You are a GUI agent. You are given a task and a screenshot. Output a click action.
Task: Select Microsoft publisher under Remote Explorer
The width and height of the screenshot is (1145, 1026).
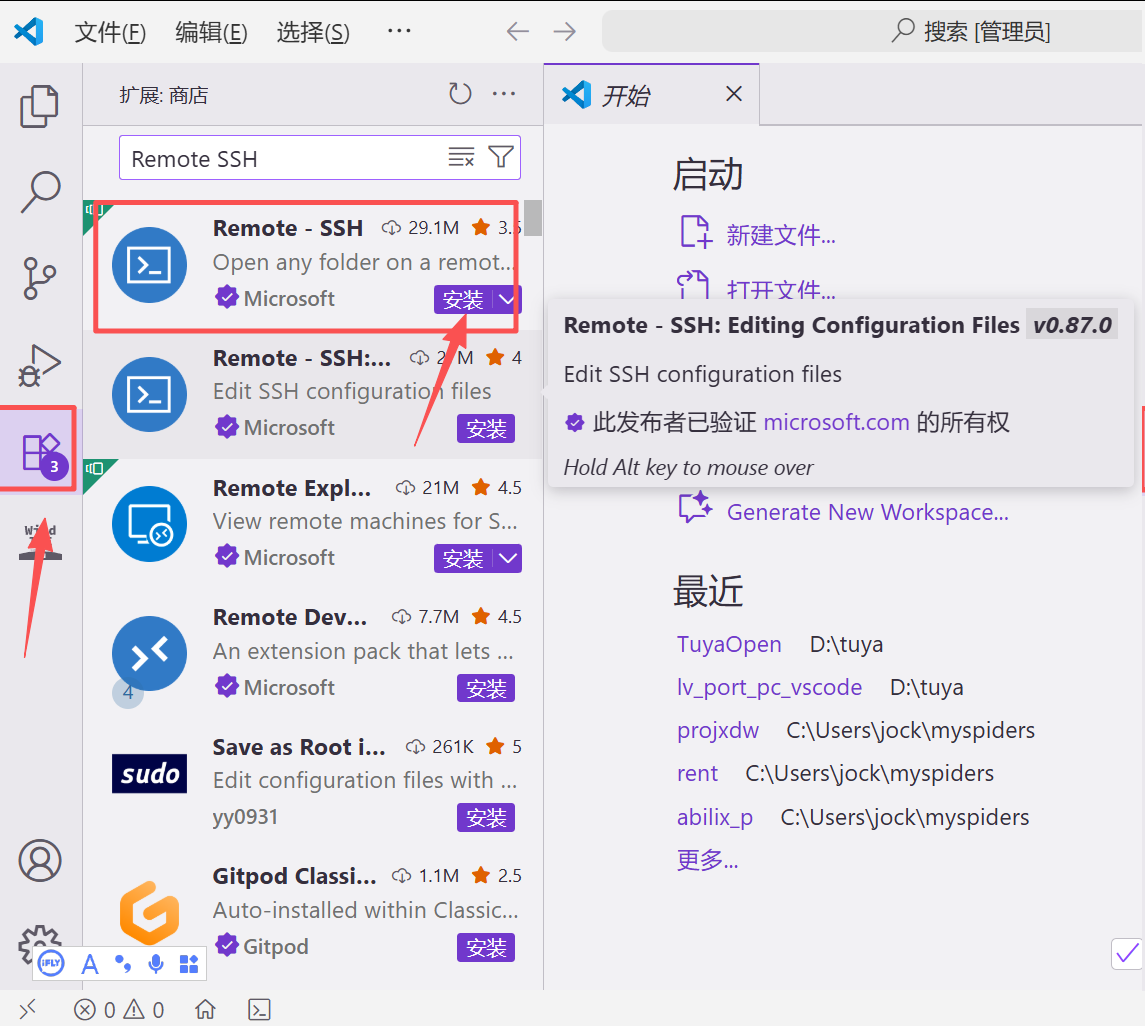point(289,557)
